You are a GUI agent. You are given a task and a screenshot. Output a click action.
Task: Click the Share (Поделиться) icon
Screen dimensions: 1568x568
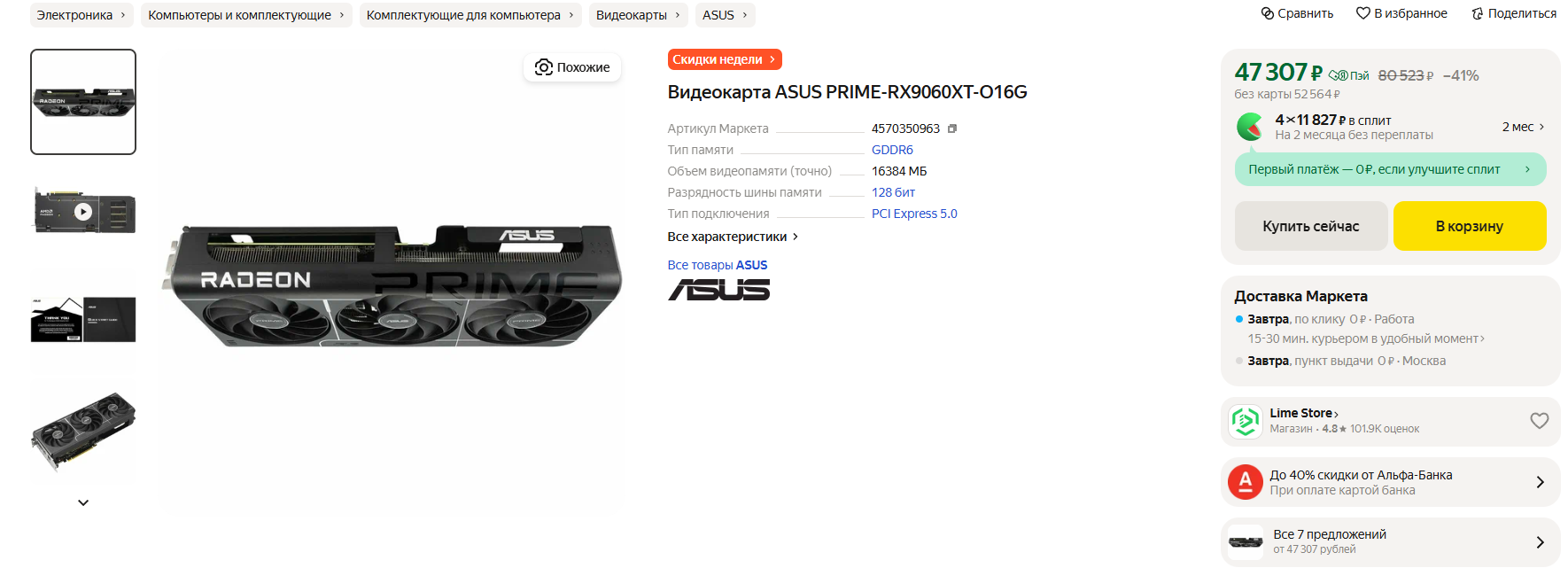[1477, 13]
